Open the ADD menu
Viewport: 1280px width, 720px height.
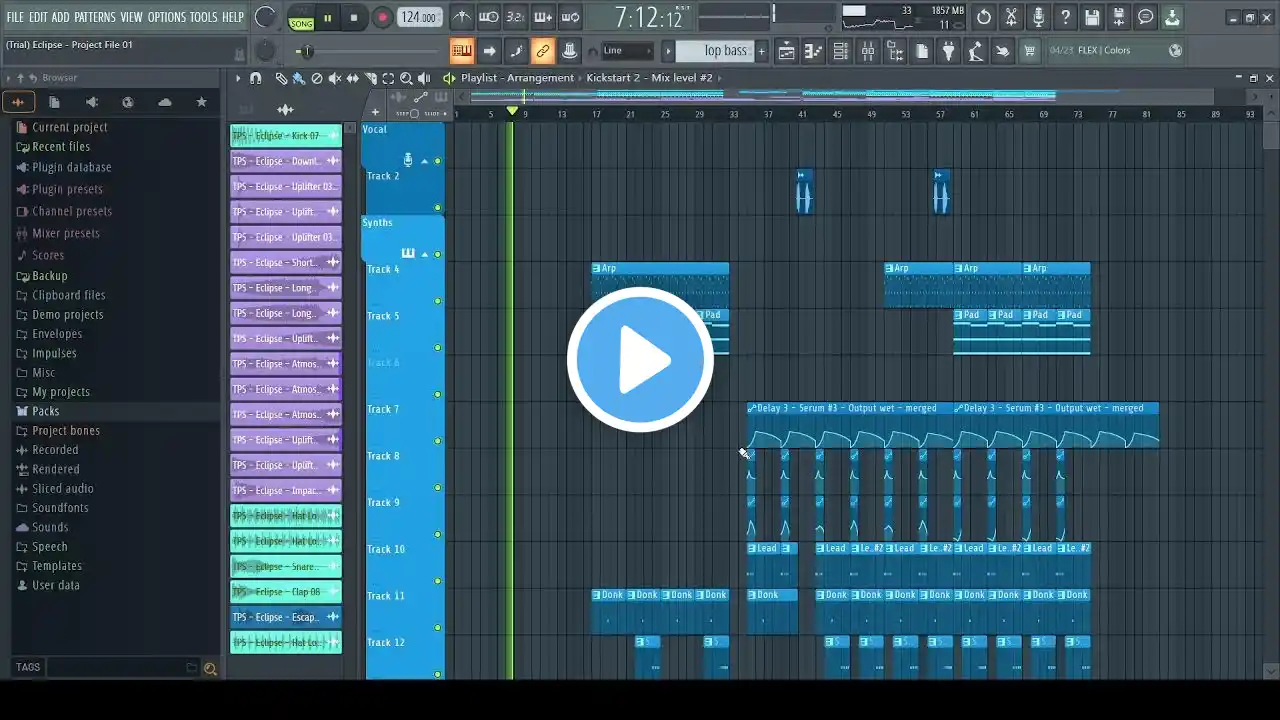click(x=61, y=17)
